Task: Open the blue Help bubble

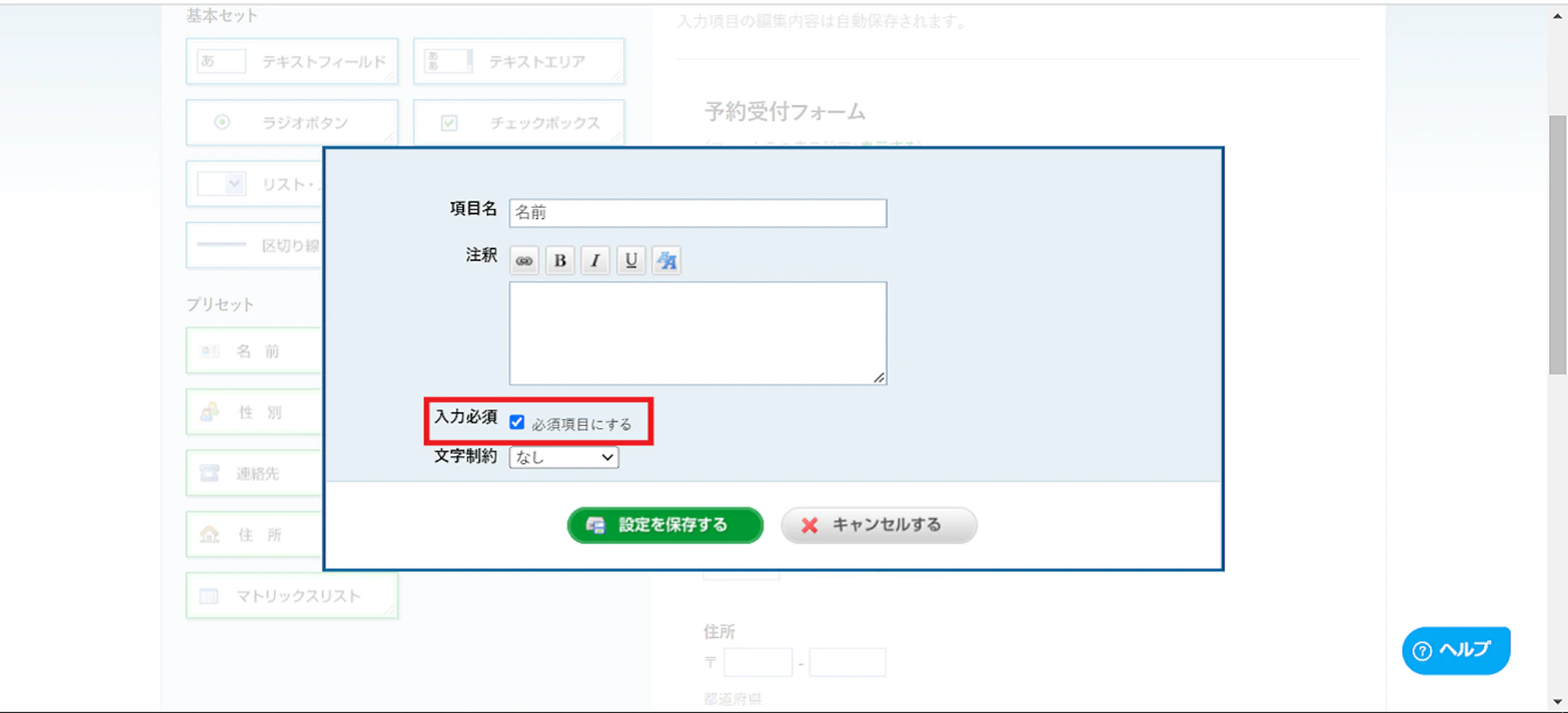Action: click(1455, 650)
